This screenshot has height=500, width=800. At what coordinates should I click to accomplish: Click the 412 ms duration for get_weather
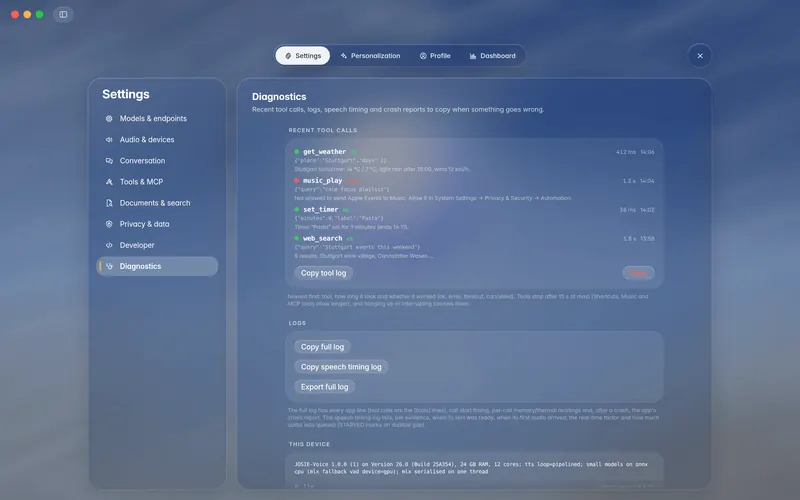click(626, 152)
